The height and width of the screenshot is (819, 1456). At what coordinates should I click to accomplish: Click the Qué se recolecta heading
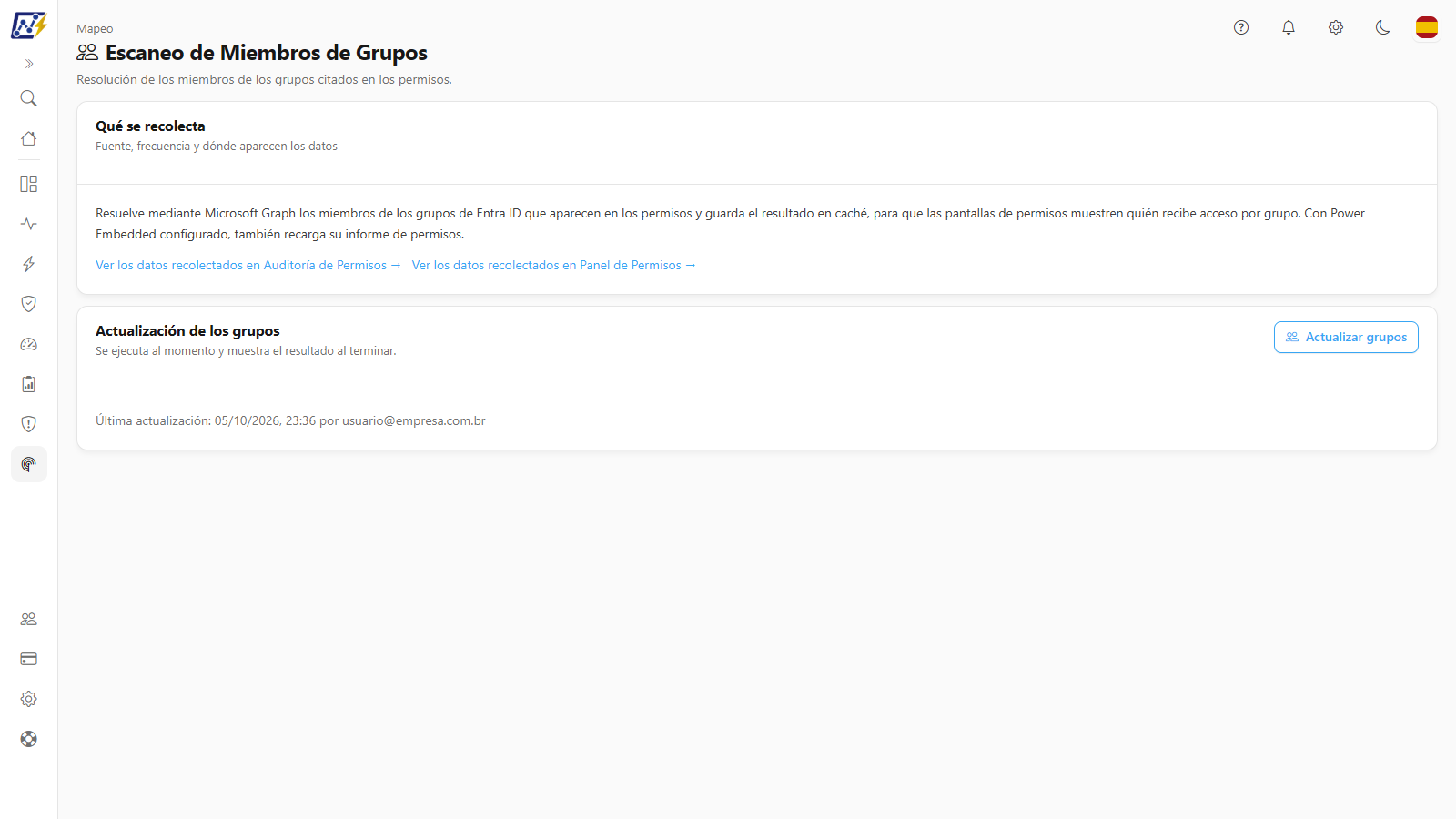150,126
